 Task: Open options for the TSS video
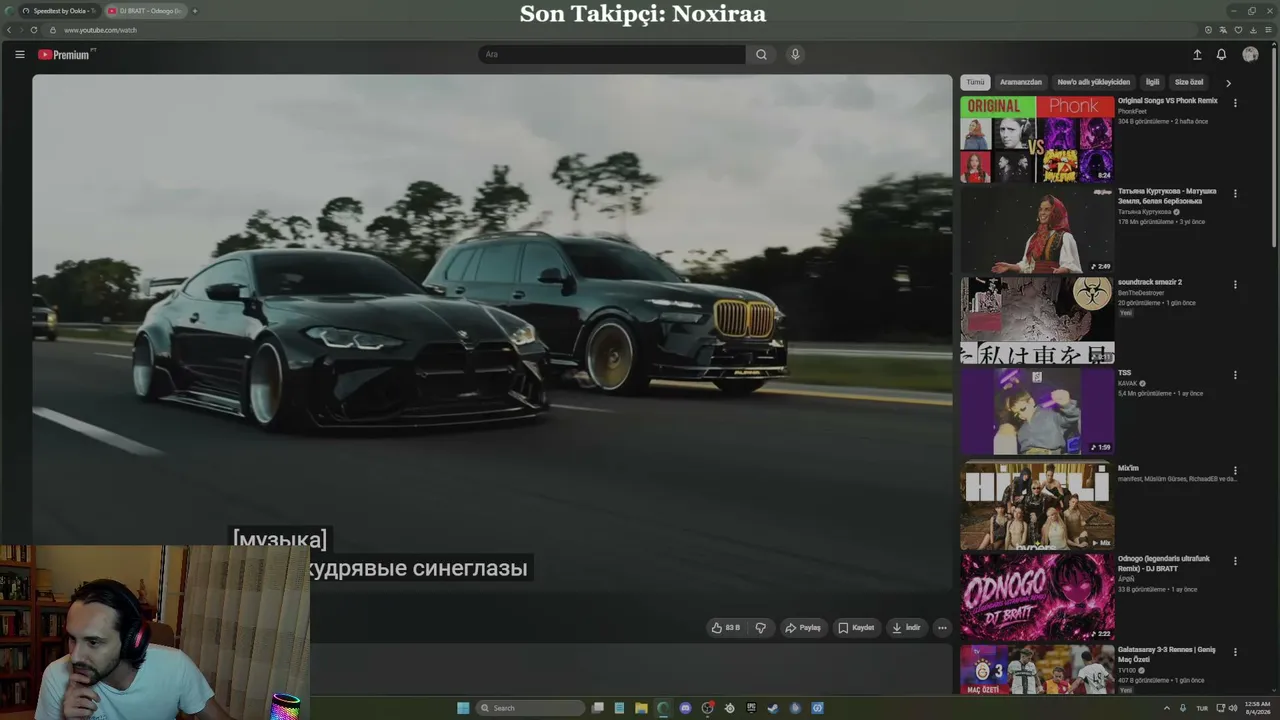(x=1235, y=375)
